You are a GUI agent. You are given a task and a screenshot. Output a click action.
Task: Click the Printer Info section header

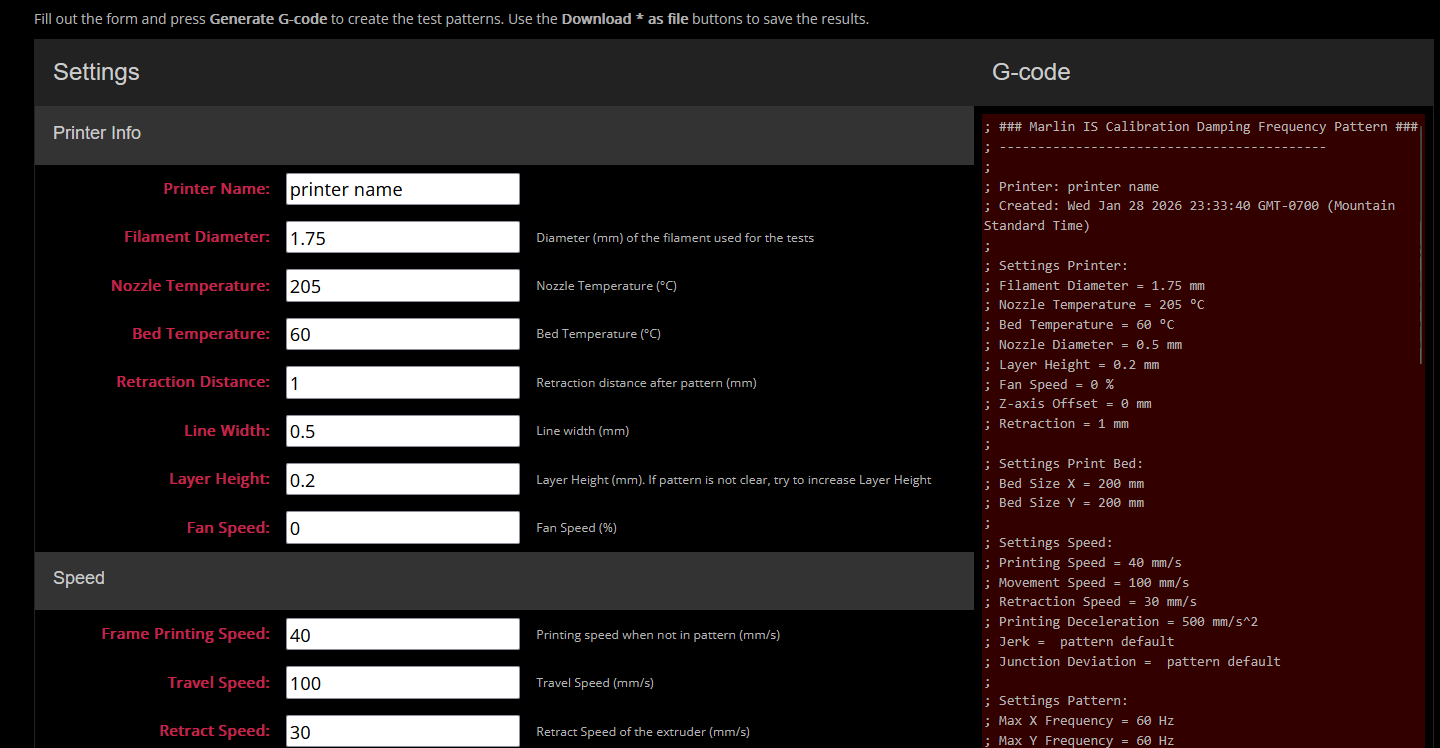[x=97, y=133]
